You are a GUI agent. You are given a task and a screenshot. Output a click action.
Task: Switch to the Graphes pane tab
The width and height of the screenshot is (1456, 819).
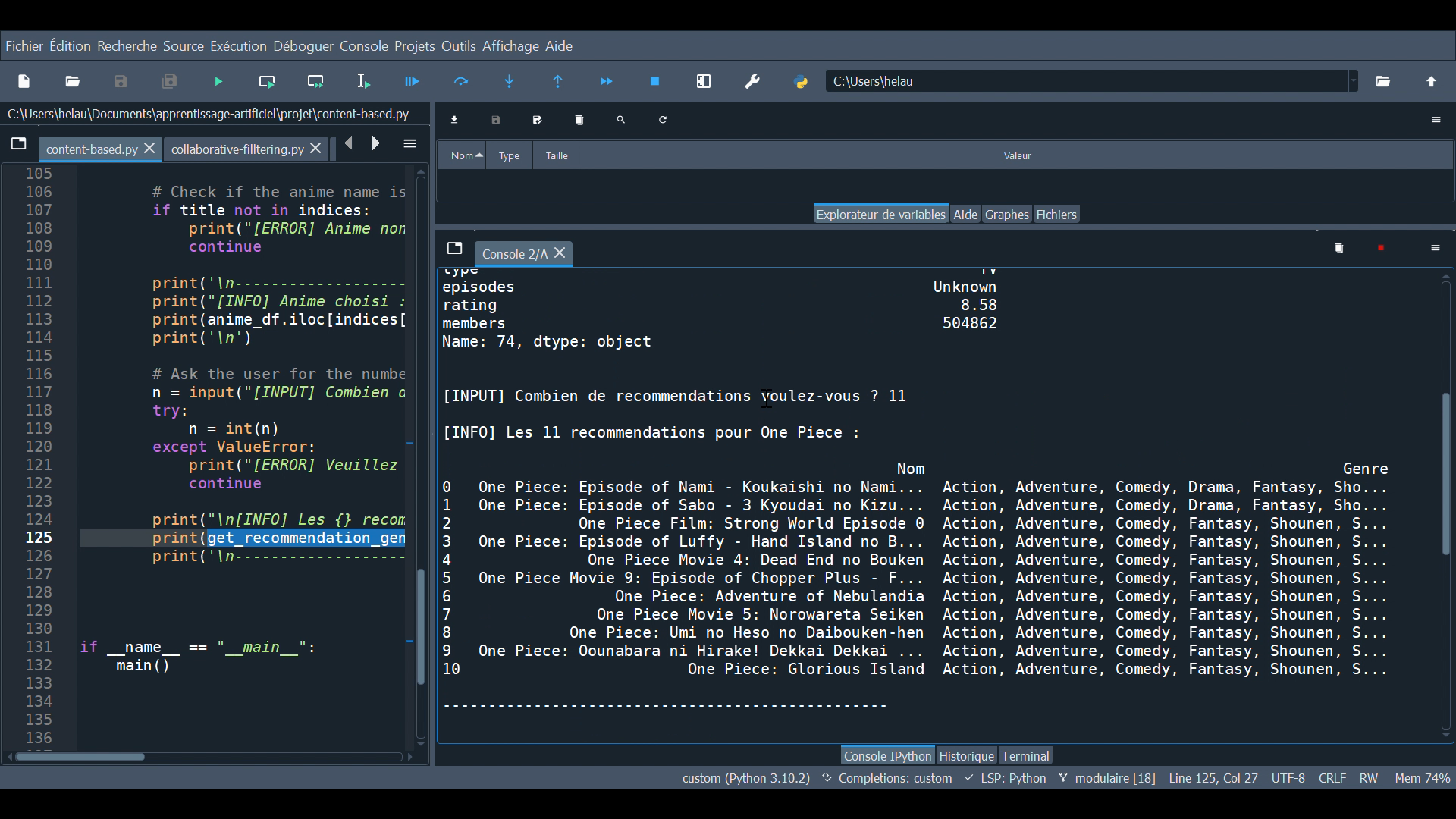1006,215
